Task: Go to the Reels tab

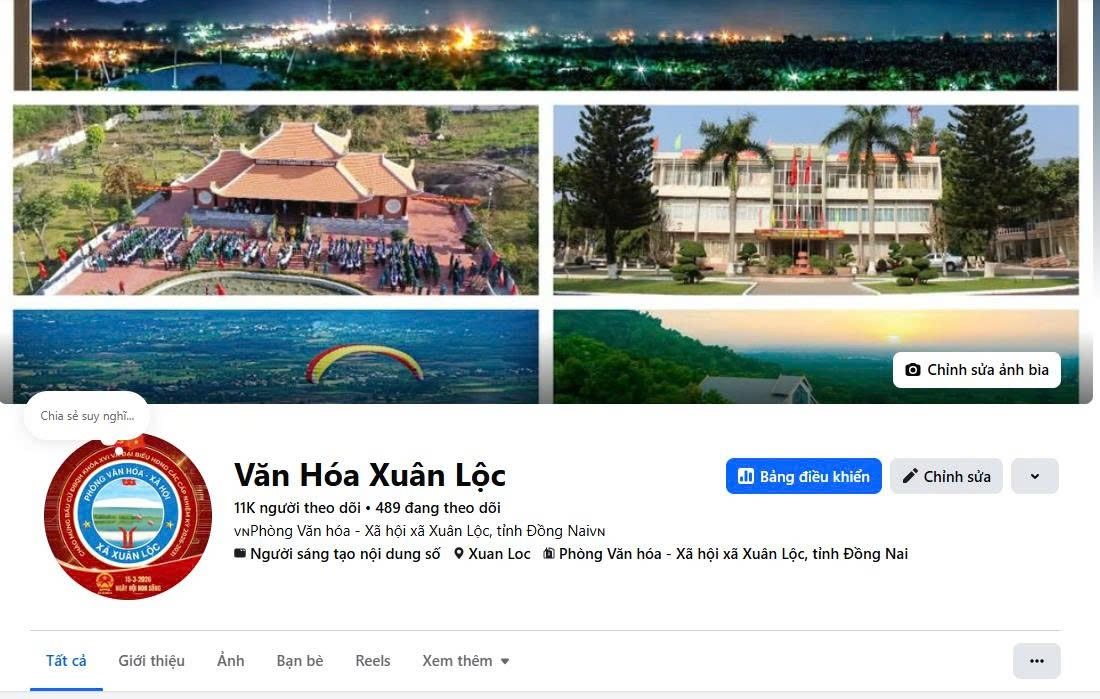Action: (x=373, y=661)
